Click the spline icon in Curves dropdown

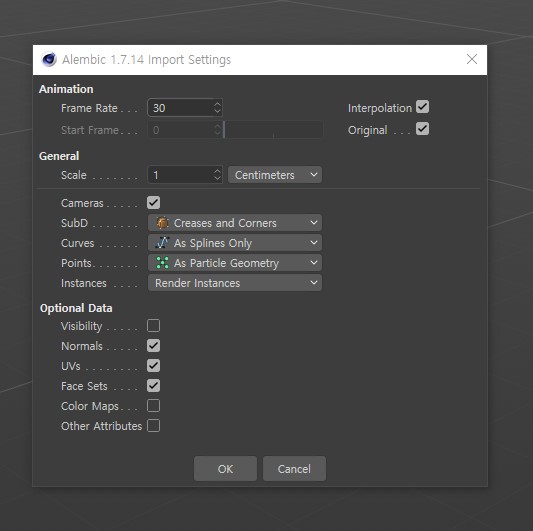point(162,243)
